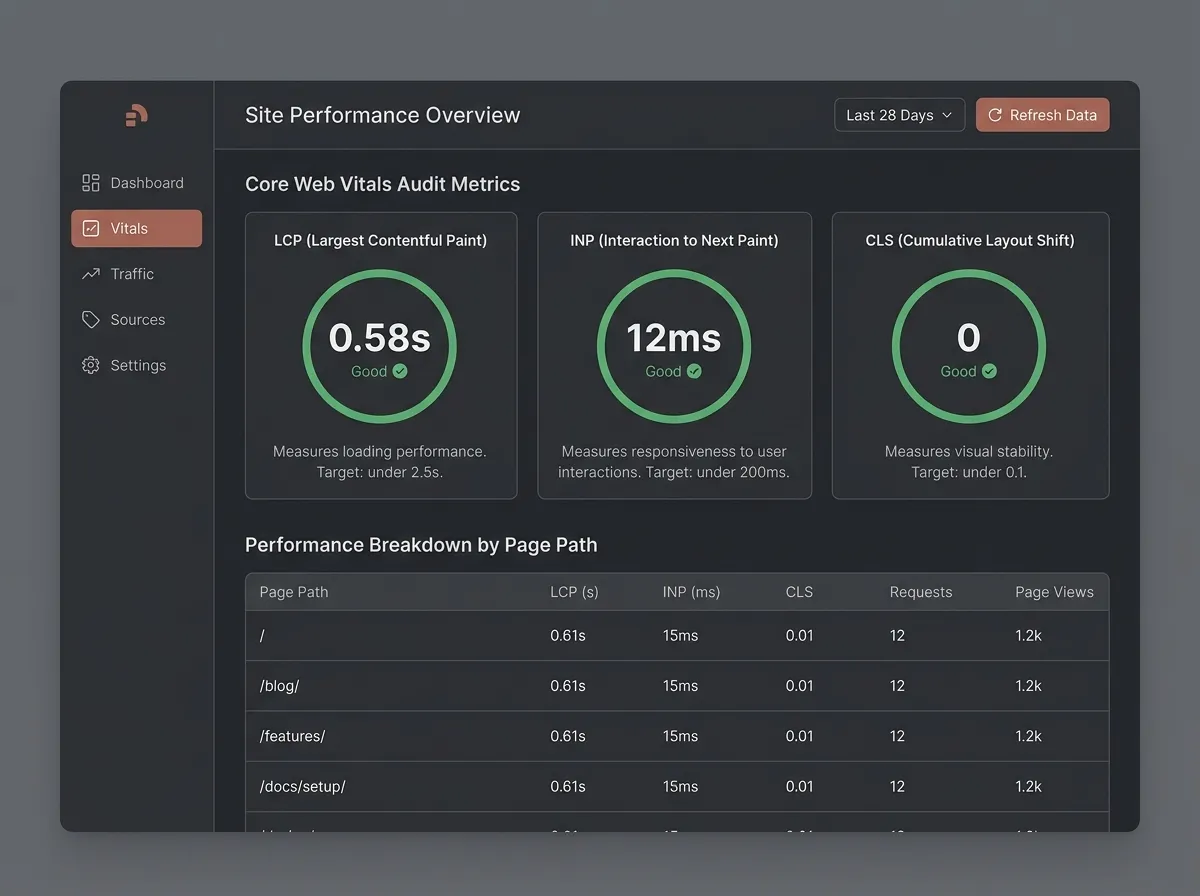Screen dimensions: 1200x896
Task: Open the Dashboard menu item
Action: pos(136,182)
